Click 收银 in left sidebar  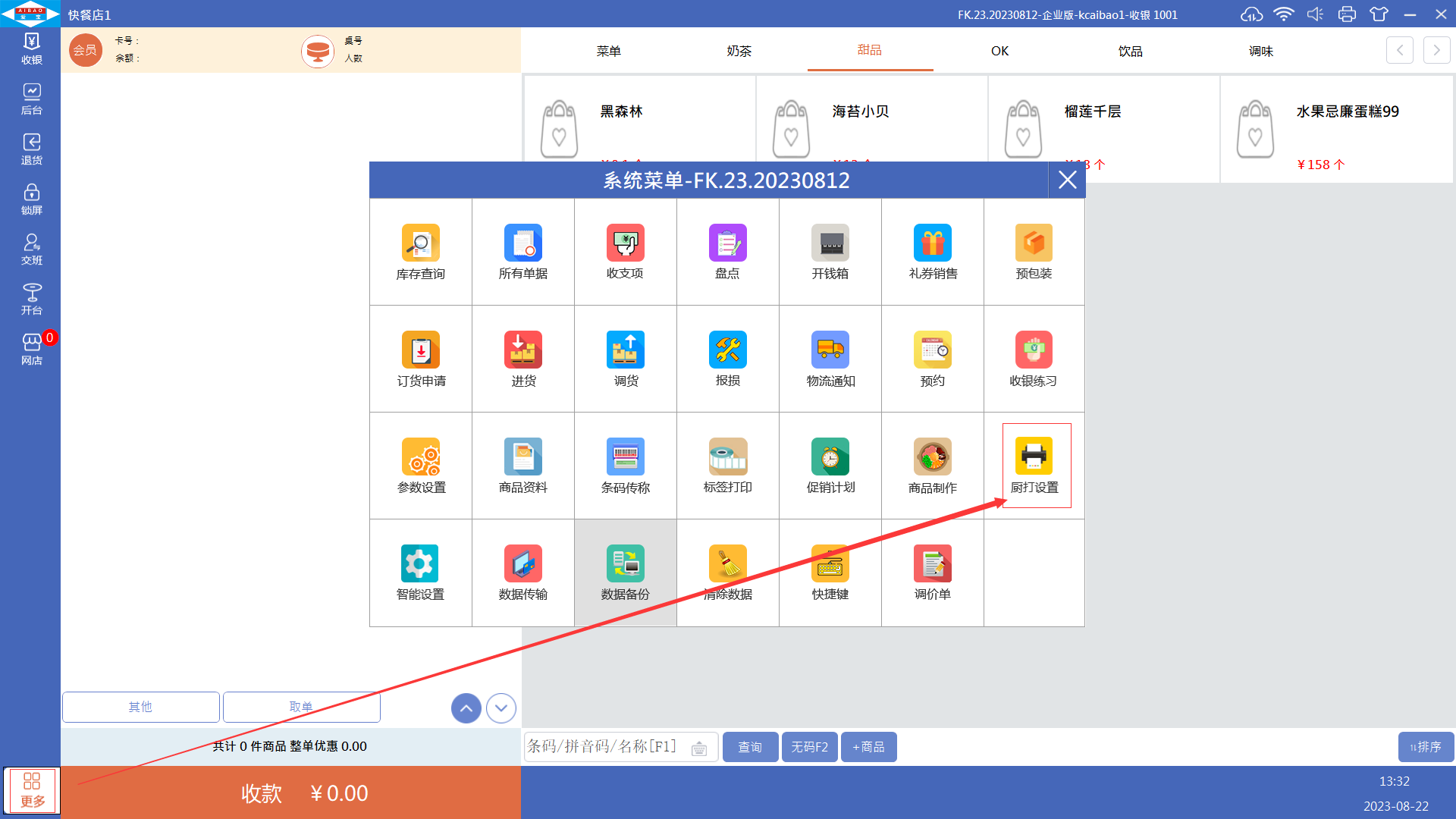coord(31,49)
